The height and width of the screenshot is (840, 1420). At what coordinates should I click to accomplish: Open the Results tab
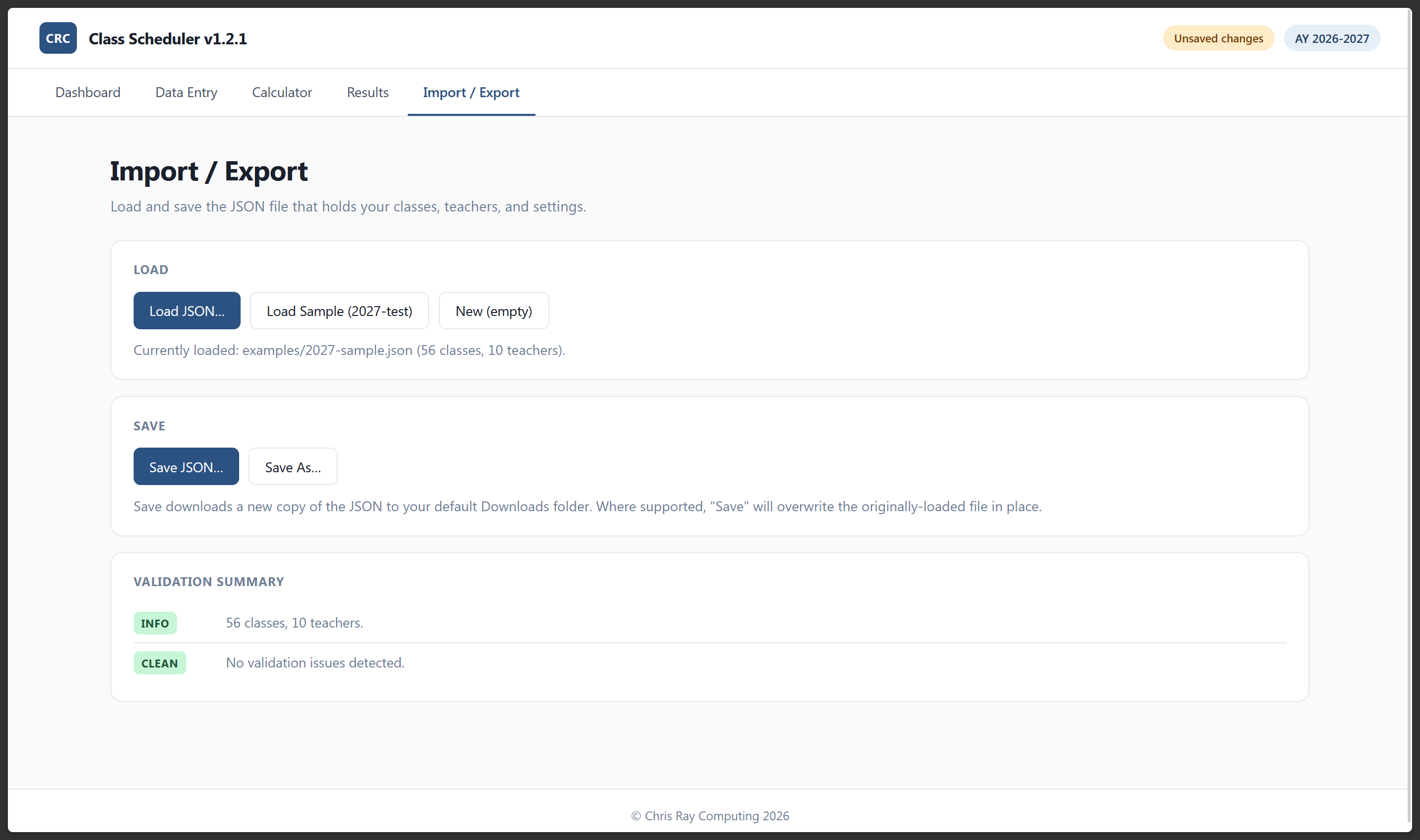(x=367, y=92)
